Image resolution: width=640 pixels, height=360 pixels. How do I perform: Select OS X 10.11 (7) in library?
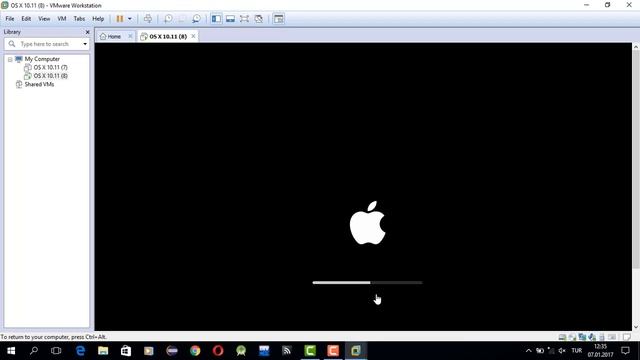tap(50, 67)
